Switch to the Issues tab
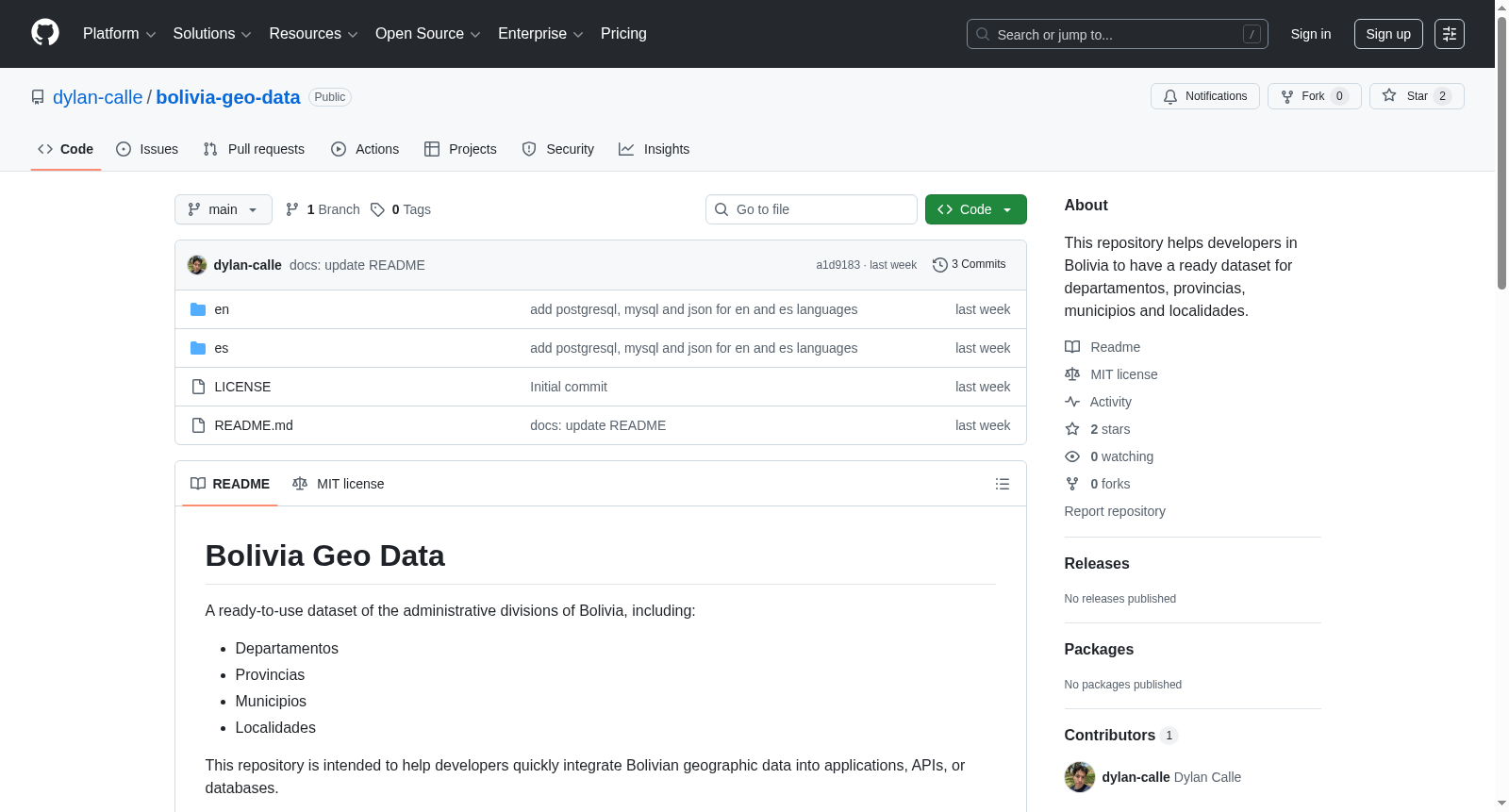The width and height of the screenshot is (1509, 812). point(147,149)
